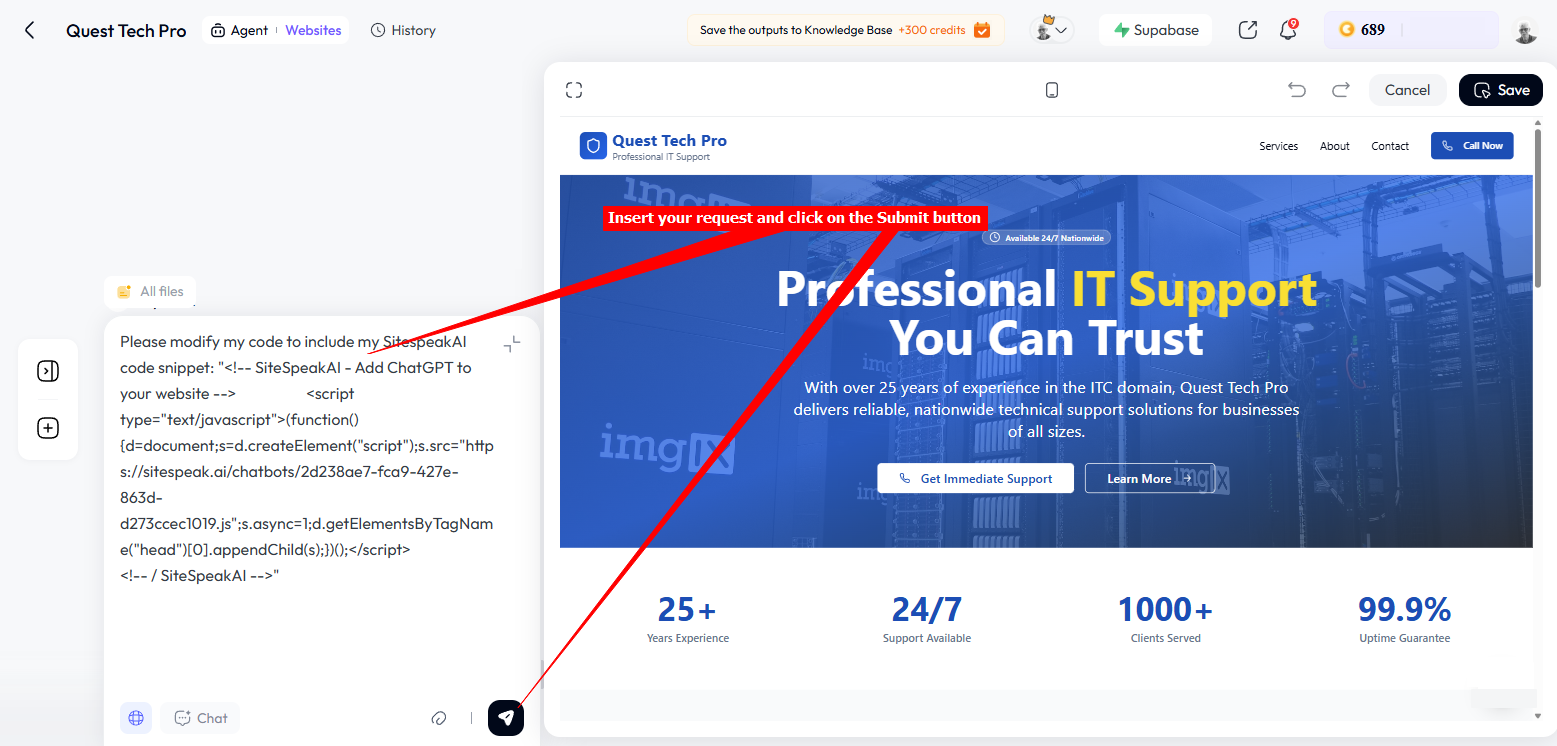Toggle Chat mode

tap(200, 718)
